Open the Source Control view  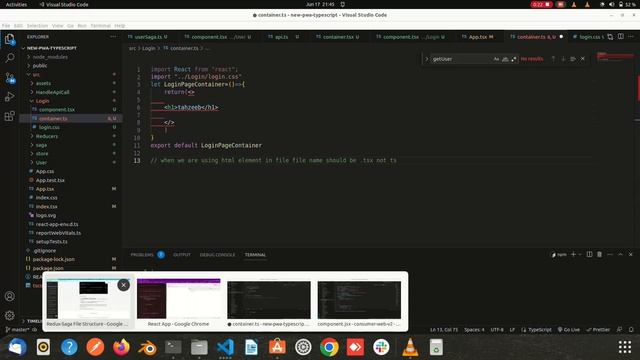9,78
